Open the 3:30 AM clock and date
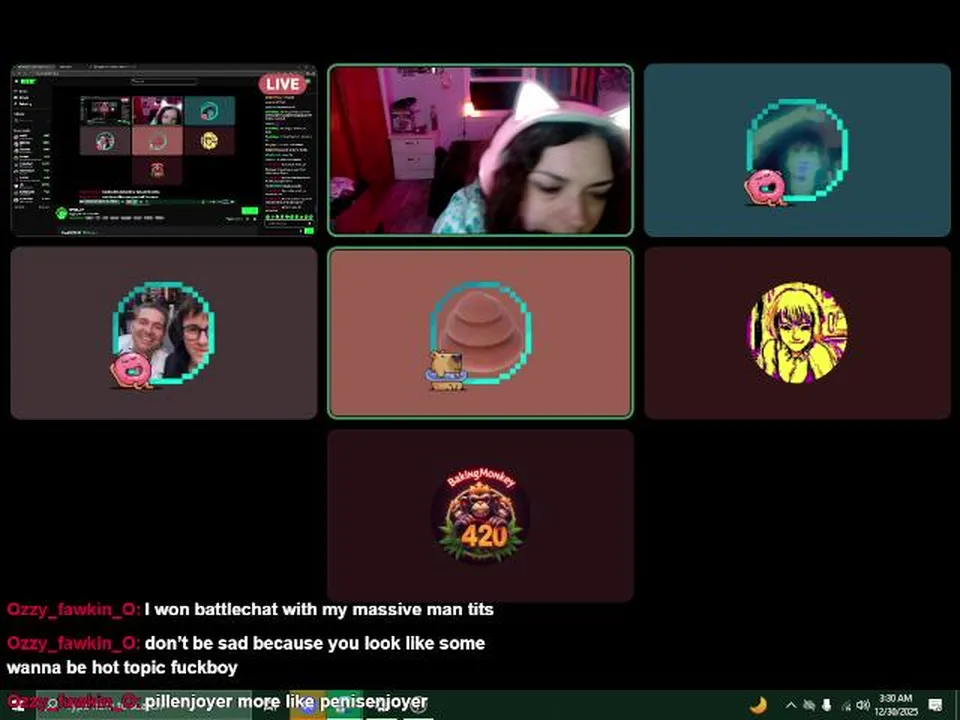The height and width of the screenshot is (720, 960). pyautogui.click(x=896, y=705)
